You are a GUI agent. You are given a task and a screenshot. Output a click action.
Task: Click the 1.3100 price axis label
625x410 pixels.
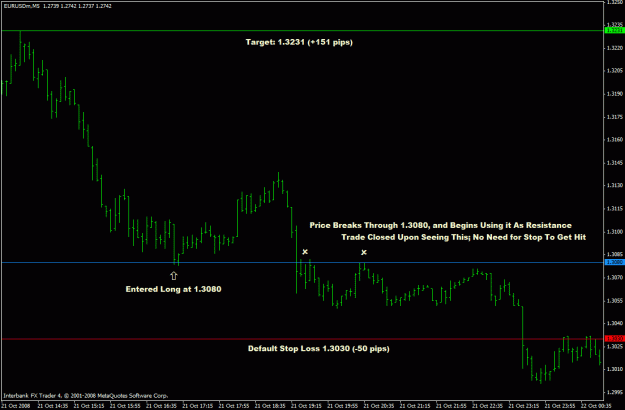pyautogui.click(x=615, y=231)
